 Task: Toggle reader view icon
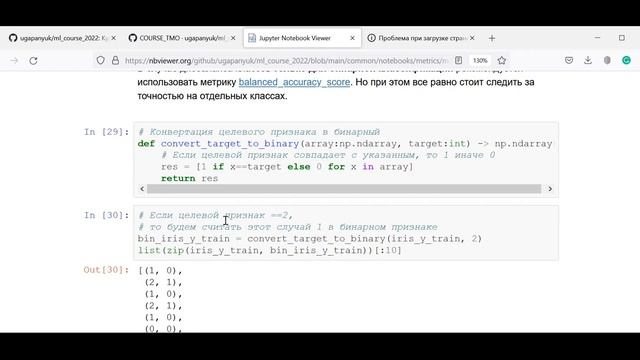click(458, 60)
